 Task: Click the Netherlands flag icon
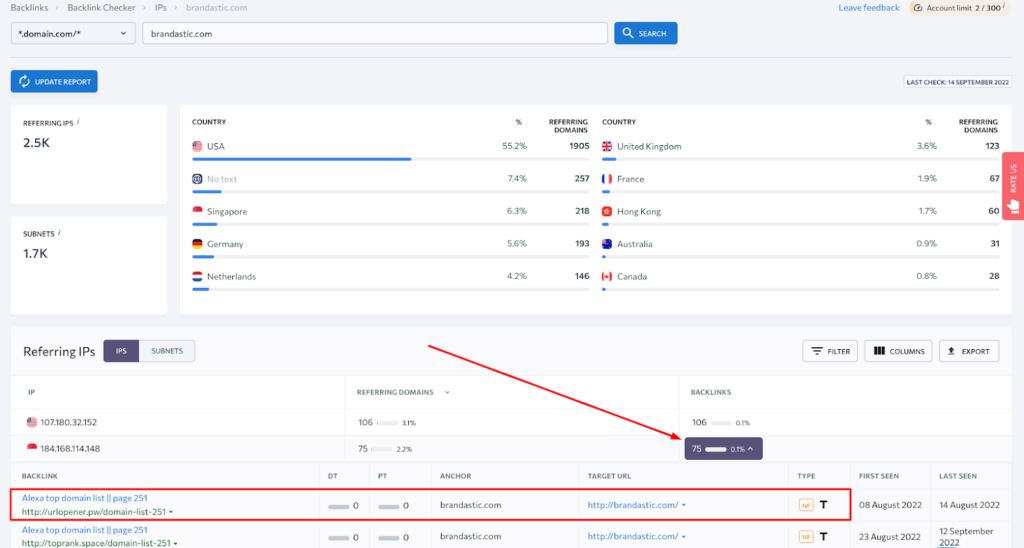197,276
